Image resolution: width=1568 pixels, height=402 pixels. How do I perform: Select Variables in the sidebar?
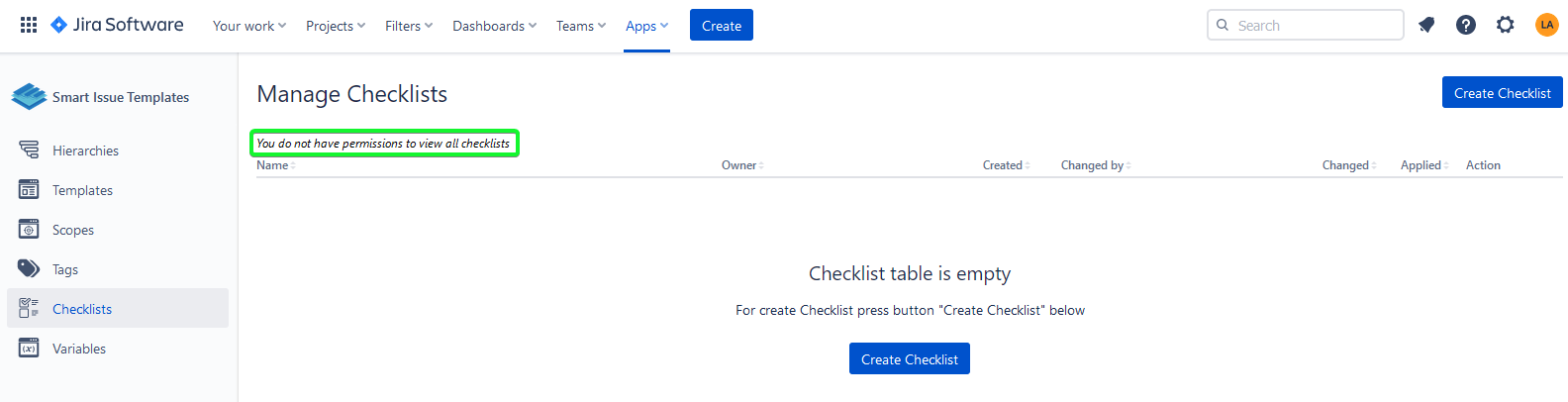(79, 349)
